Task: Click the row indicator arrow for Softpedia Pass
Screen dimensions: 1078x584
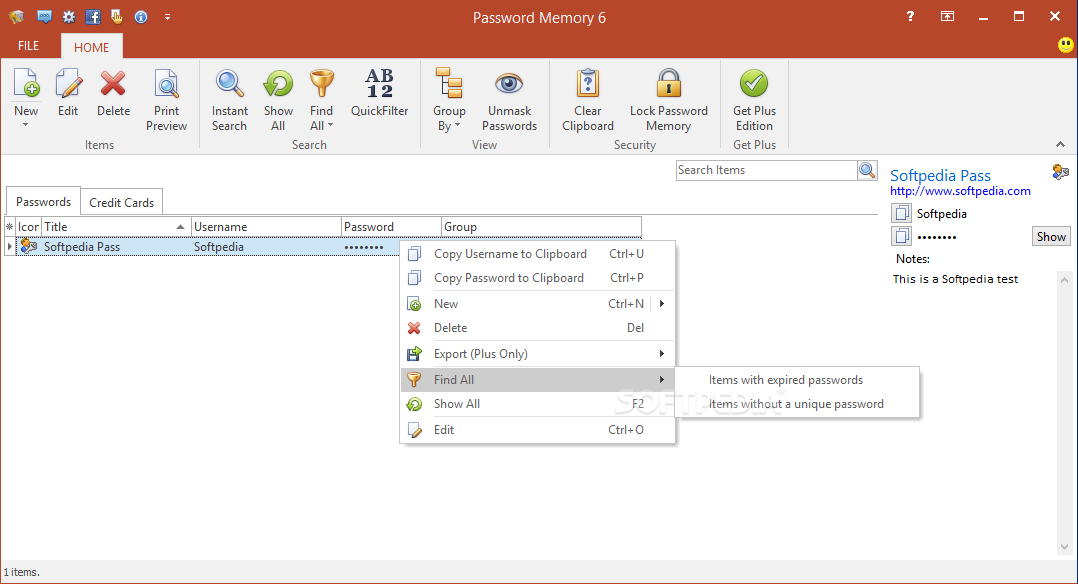Action: [x=10, y=246]
